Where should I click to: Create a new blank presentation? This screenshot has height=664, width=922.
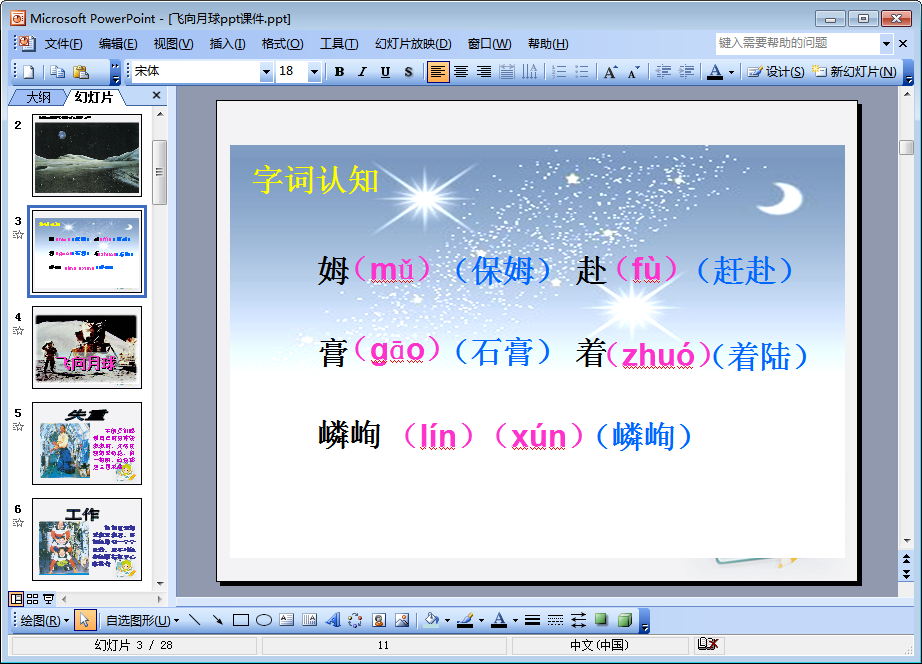tap(28, 72)
